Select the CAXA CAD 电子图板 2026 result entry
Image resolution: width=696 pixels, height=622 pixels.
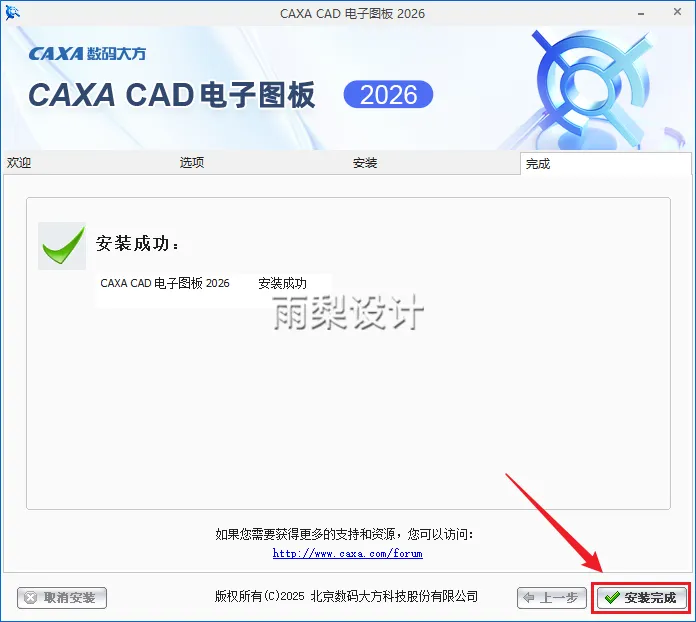click(x=165, y=283)
